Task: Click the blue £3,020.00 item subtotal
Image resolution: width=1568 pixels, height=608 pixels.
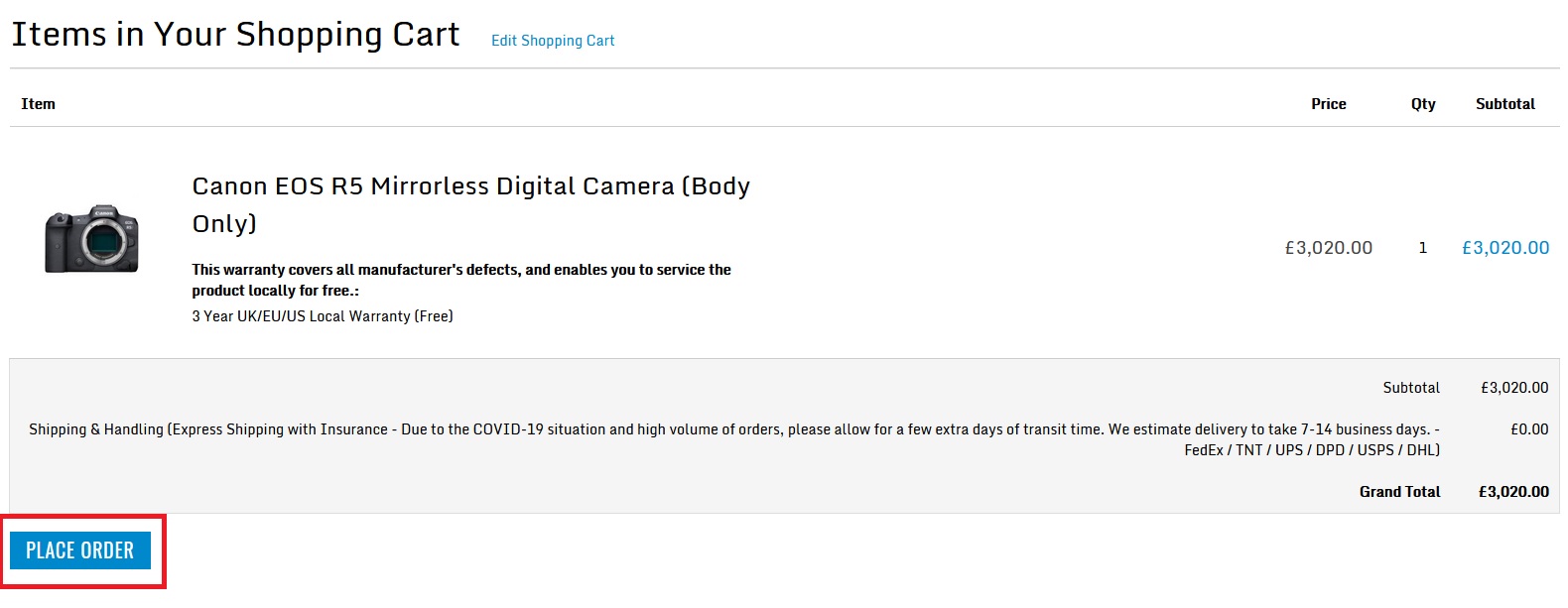Action: 1504,248
